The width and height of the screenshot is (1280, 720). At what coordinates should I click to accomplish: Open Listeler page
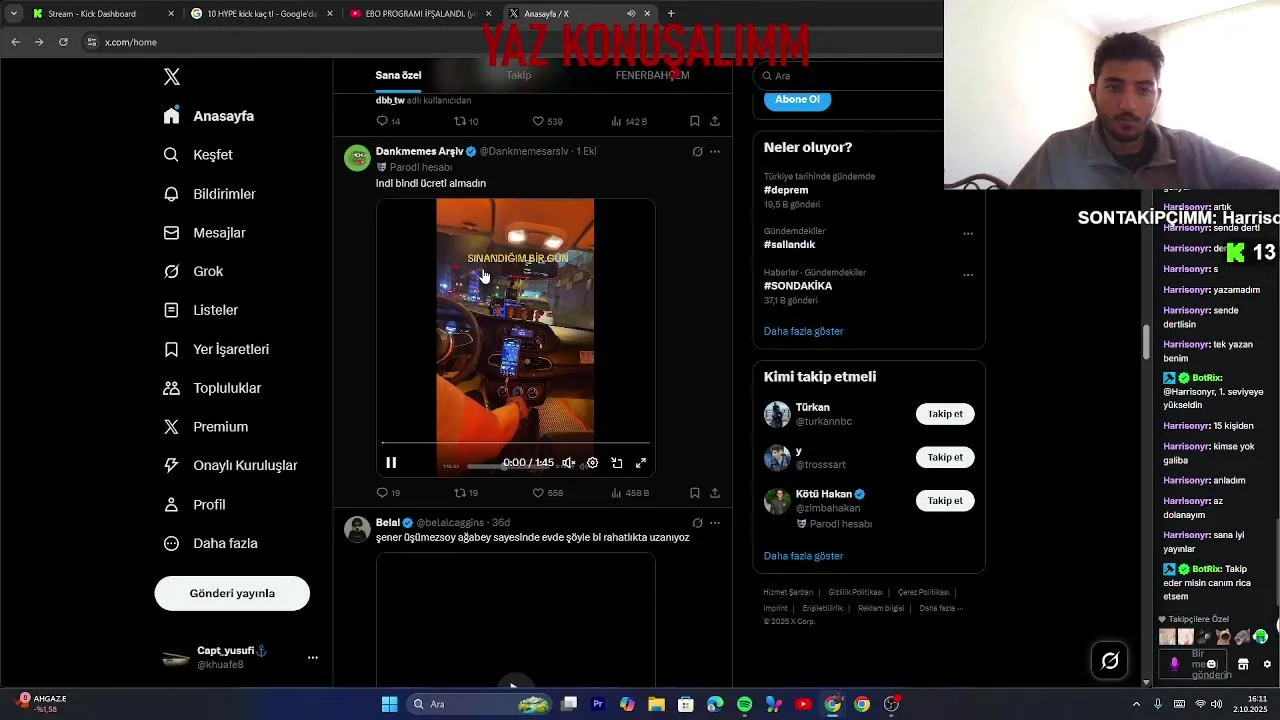point(200,310)
